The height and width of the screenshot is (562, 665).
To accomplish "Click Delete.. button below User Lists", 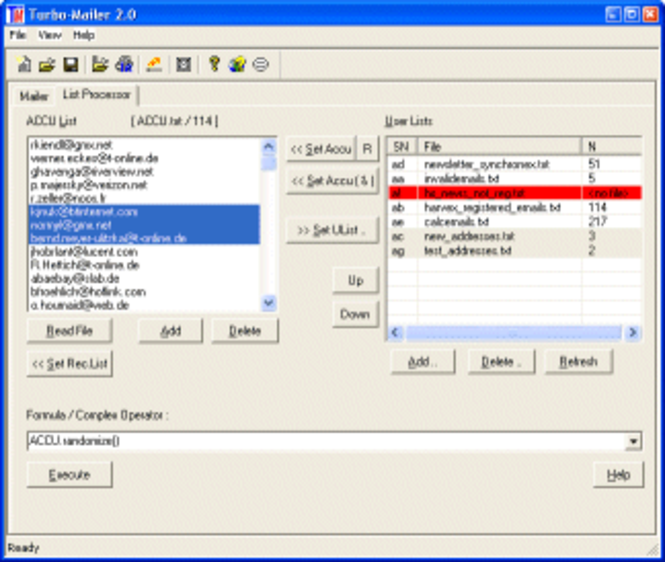I will click(501, 362).
